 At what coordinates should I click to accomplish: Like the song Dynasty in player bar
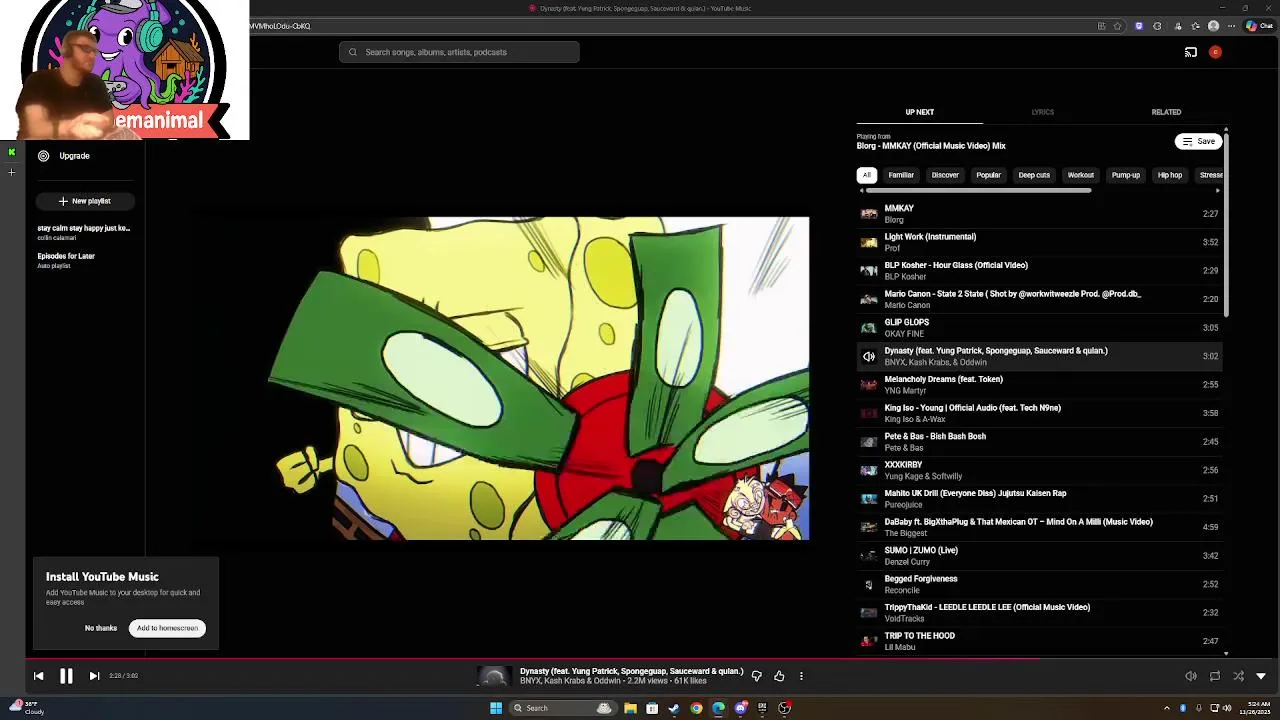coord(779,676)
